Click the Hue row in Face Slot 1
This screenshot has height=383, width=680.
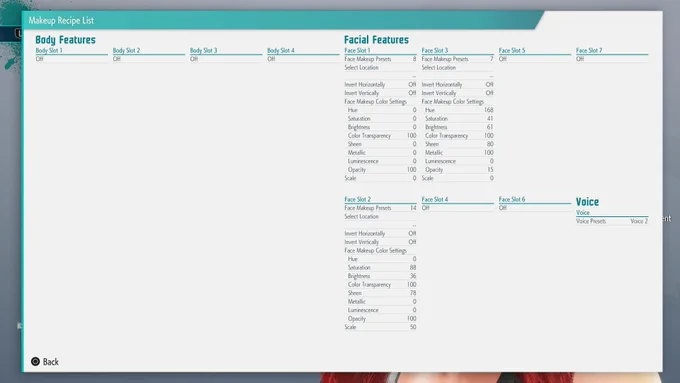tap(380, 110)
